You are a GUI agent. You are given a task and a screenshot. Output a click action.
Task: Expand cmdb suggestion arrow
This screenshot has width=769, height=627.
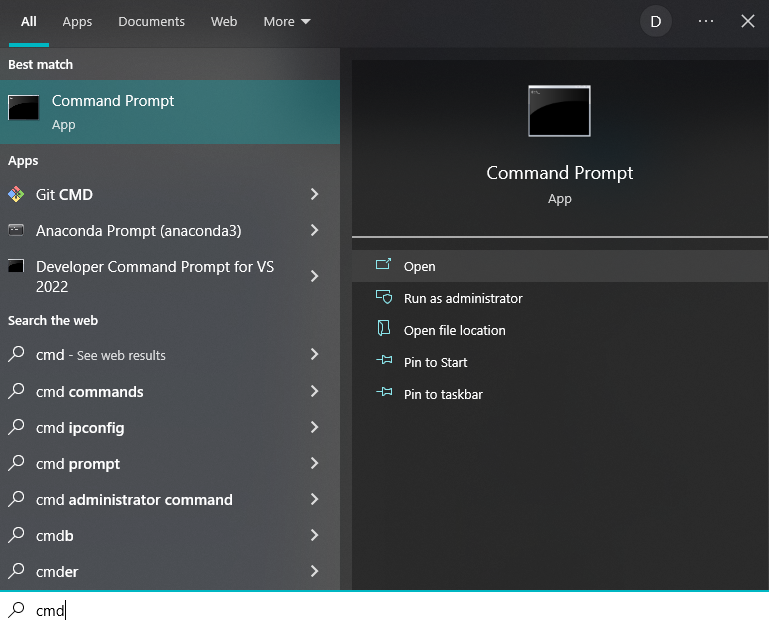point(314,535)
